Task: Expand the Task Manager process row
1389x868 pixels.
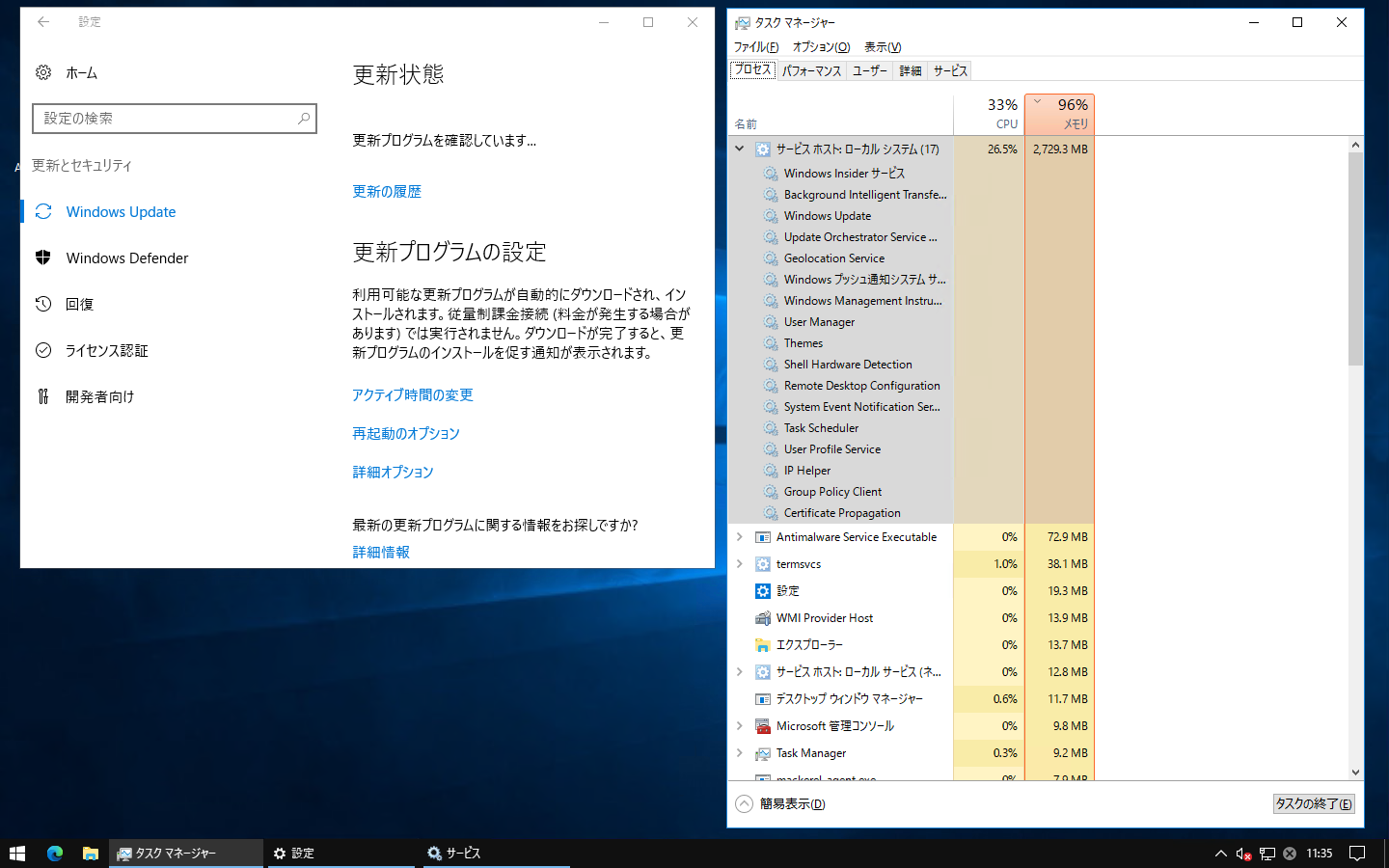Action: 740,753
